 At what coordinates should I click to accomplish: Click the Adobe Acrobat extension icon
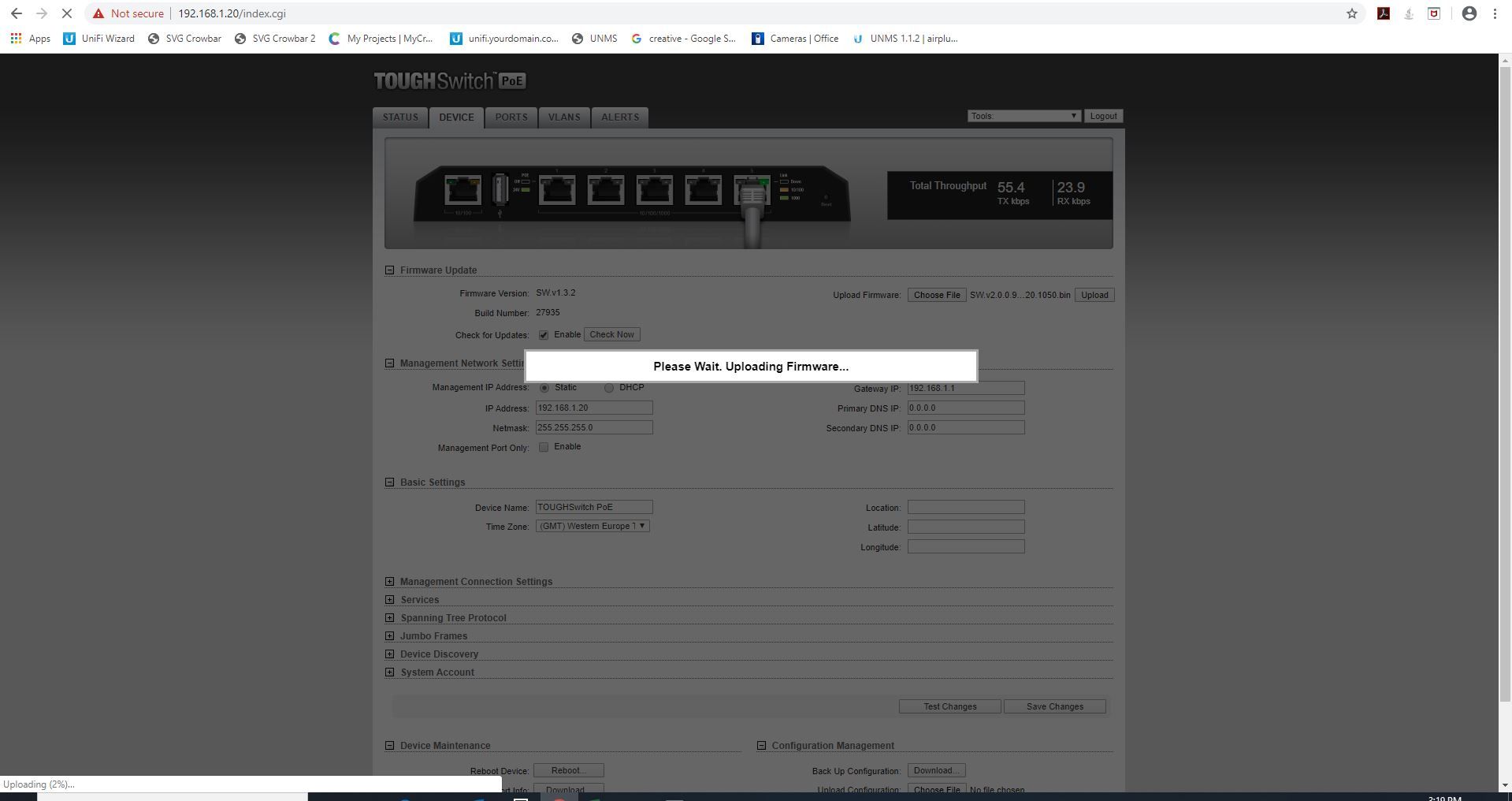[x=1383, y=13]
